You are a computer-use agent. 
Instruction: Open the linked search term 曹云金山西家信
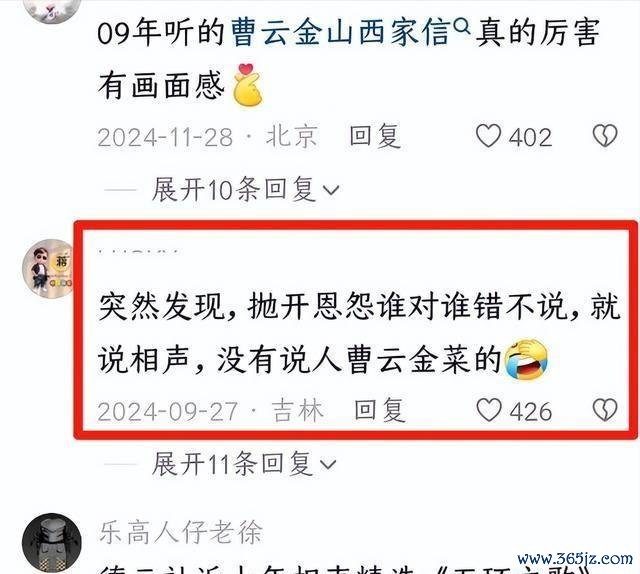click(341, 32)
